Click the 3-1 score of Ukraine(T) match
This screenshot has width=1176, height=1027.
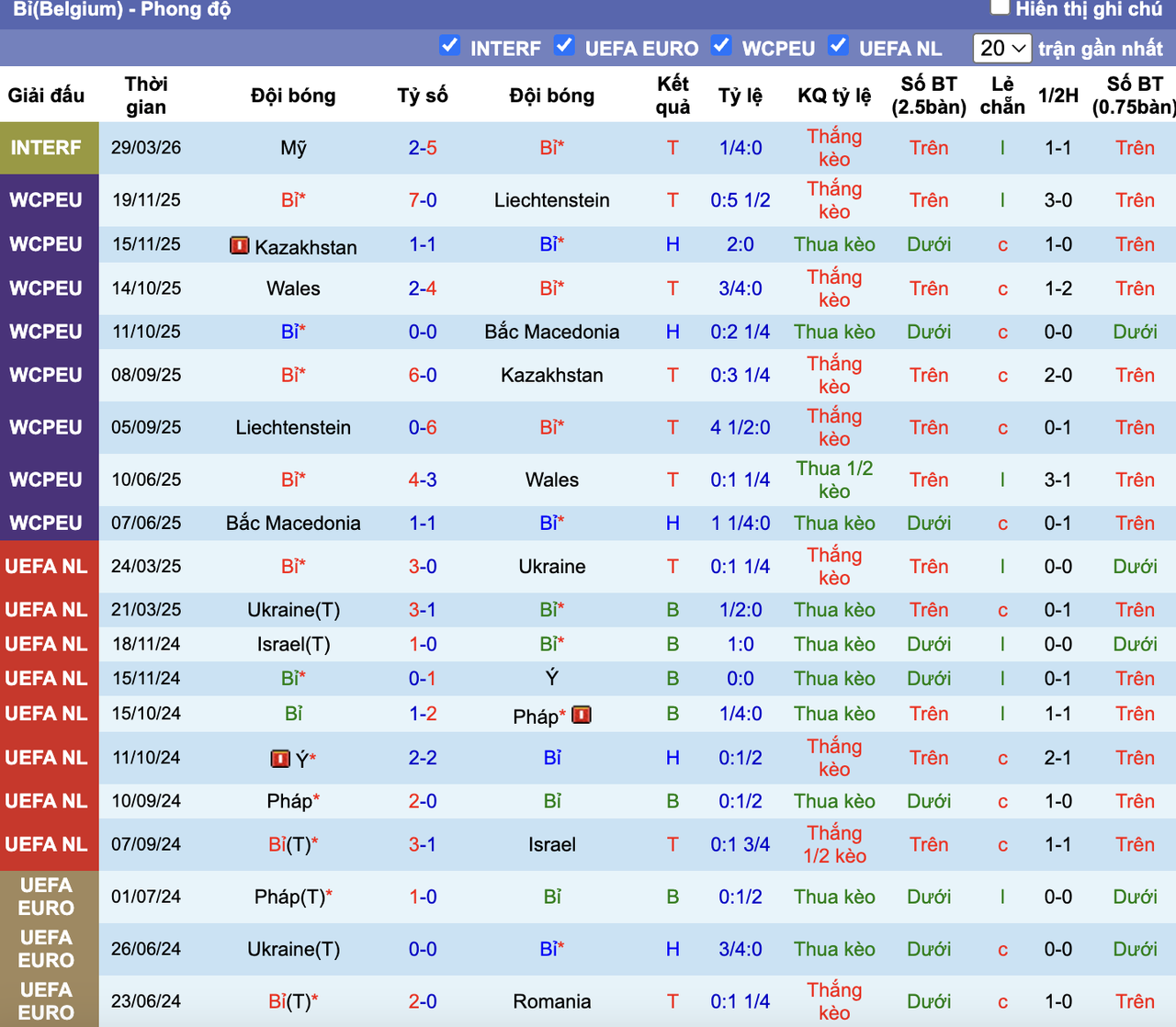point(423,609)
